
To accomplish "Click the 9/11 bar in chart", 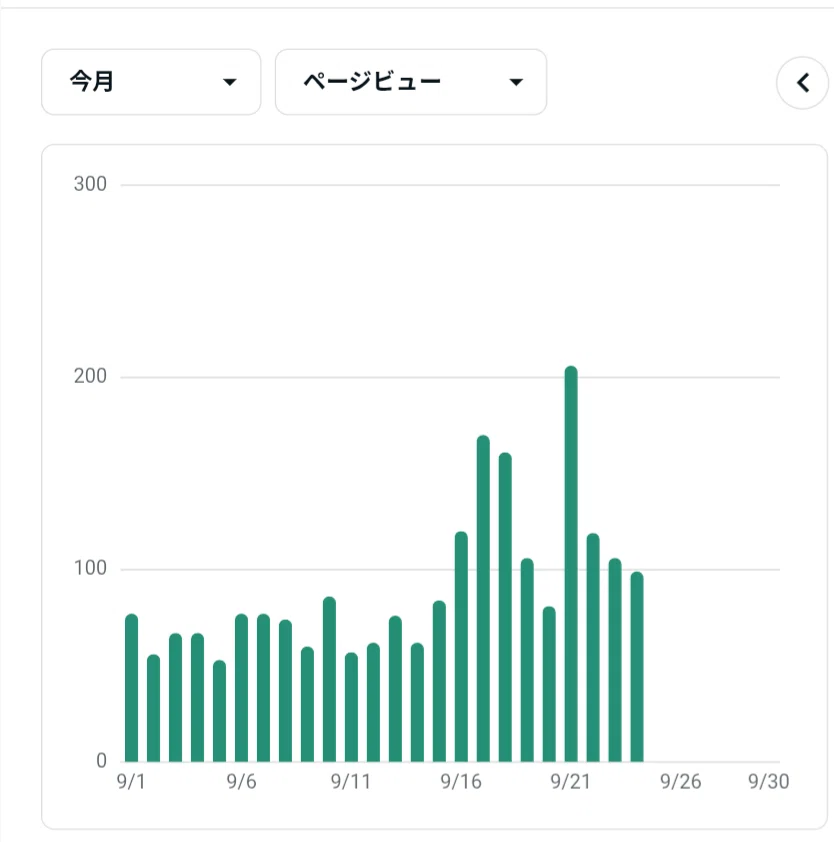I will (x=351, y=707).
